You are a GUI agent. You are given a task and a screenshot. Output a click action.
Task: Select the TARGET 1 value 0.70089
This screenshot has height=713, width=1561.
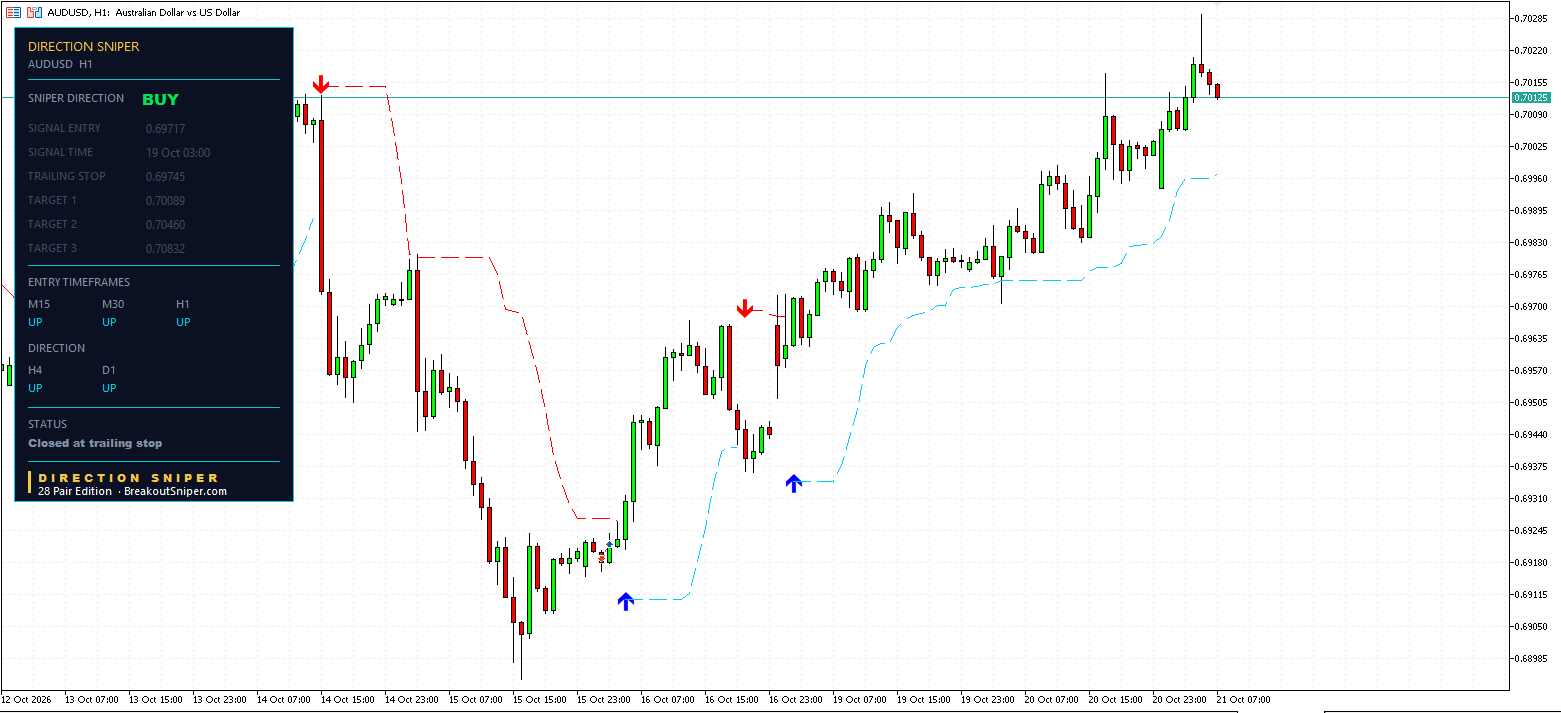pos(165,200)
